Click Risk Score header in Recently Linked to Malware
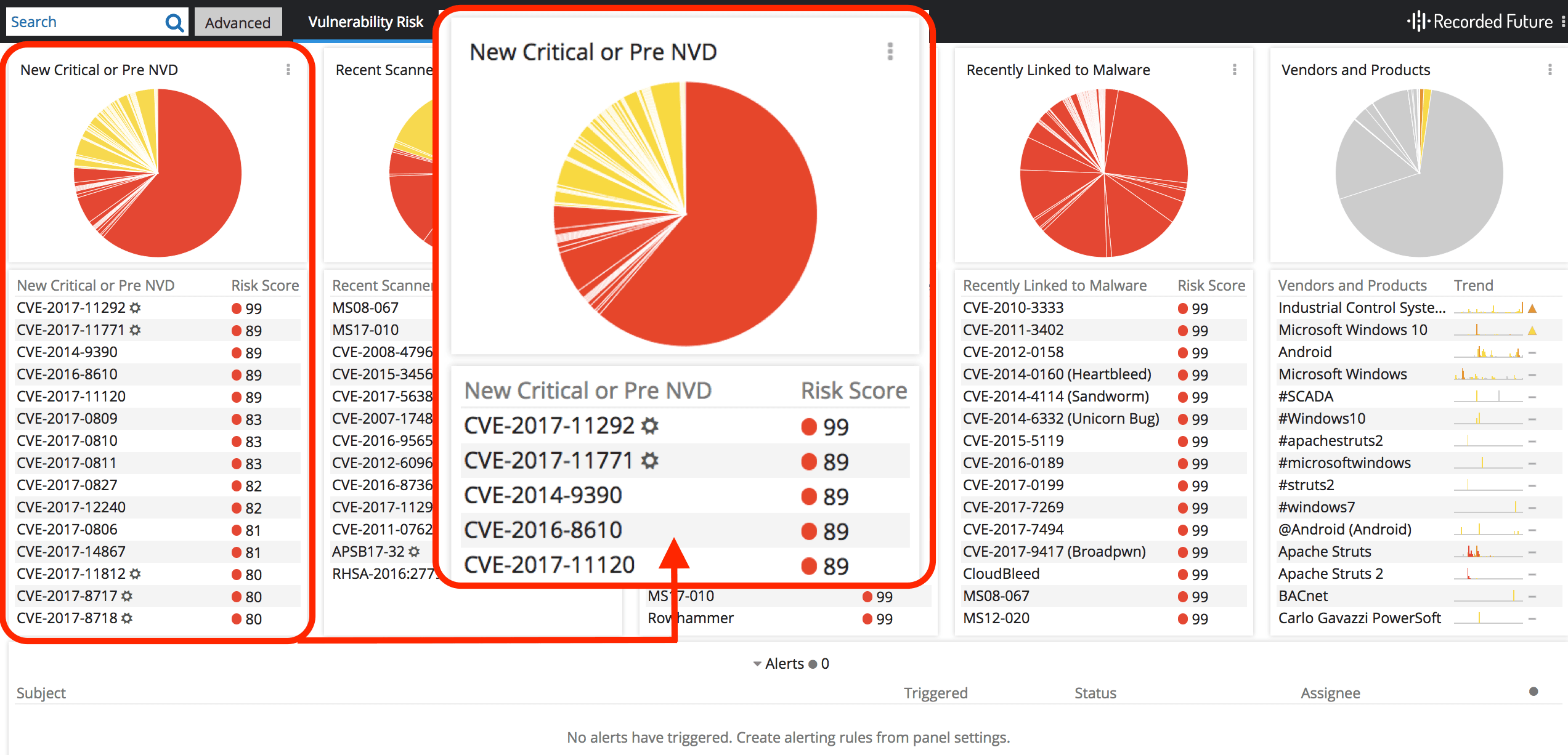 [1211, 285]
